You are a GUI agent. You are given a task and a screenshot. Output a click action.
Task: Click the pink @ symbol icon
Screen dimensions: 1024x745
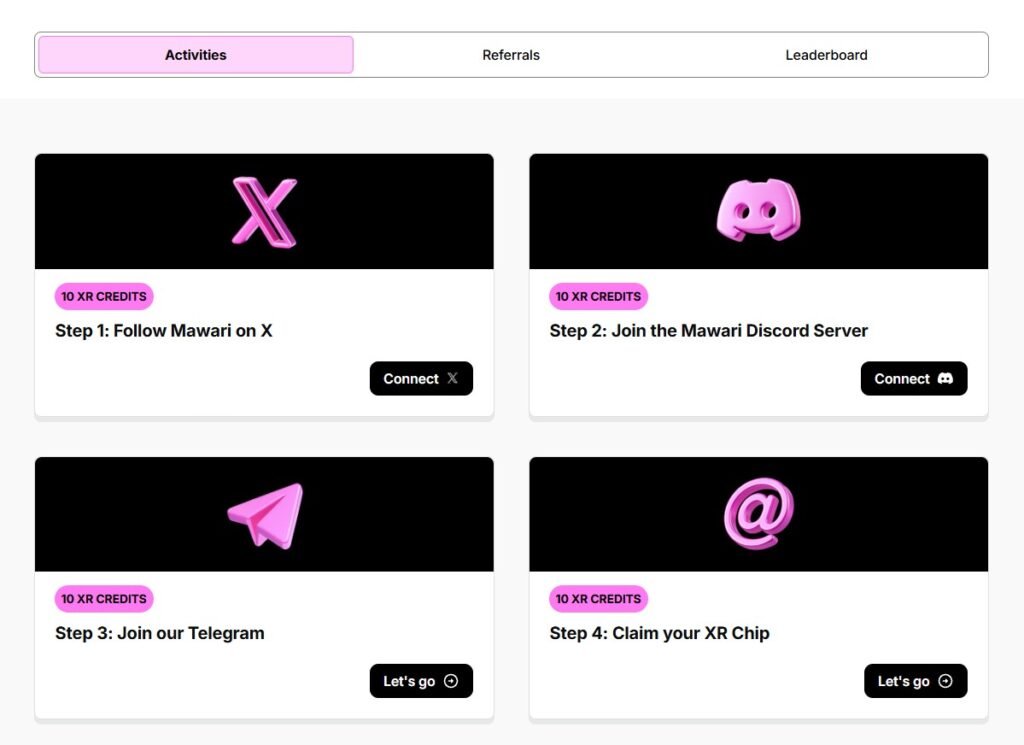758,513
